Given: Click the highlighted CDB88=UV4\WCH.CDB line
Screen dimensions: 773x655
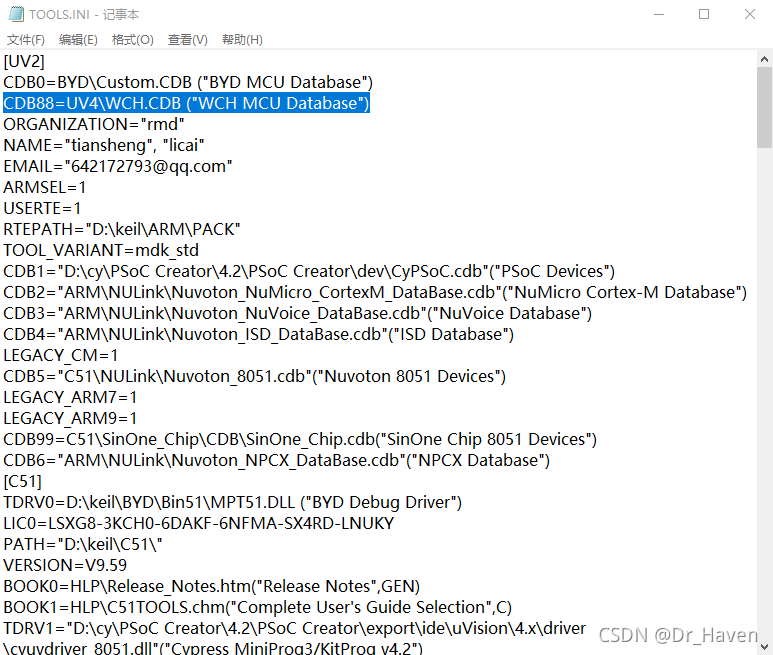Looking at the screenshot, I should pyautogui.click(x=186, y=103).
